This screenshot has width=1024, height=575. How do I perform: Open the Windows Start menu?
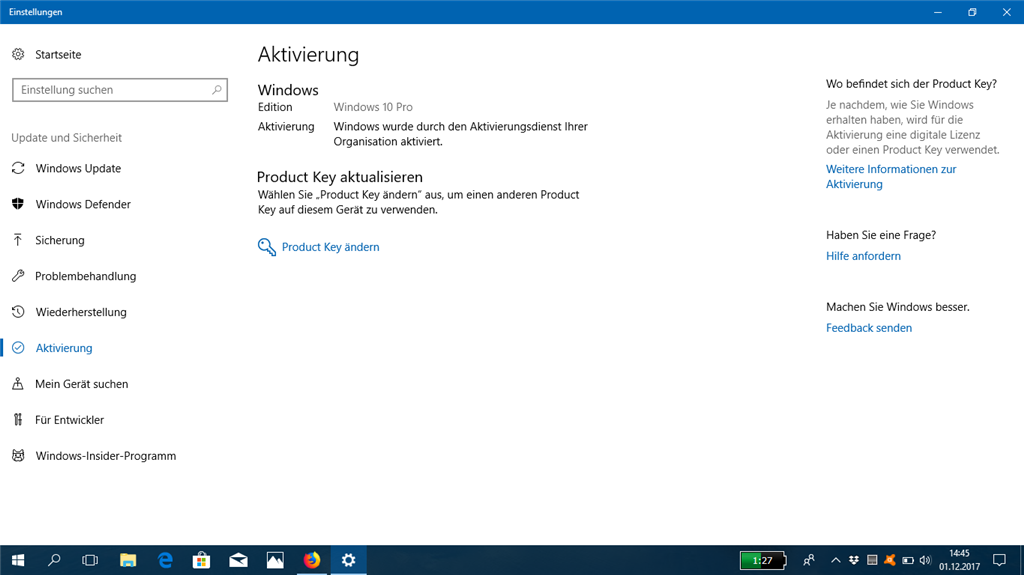(18, 560)
